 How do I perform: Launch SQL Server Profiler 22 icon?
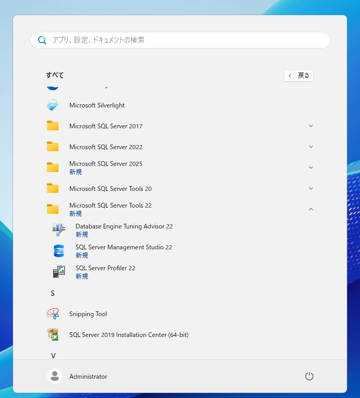(x=59, y=272)
